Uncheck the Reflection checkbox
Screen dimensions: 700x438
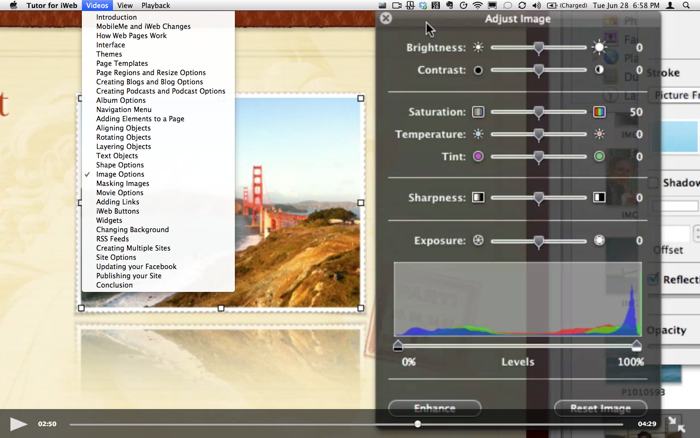[x=653, y=280]
